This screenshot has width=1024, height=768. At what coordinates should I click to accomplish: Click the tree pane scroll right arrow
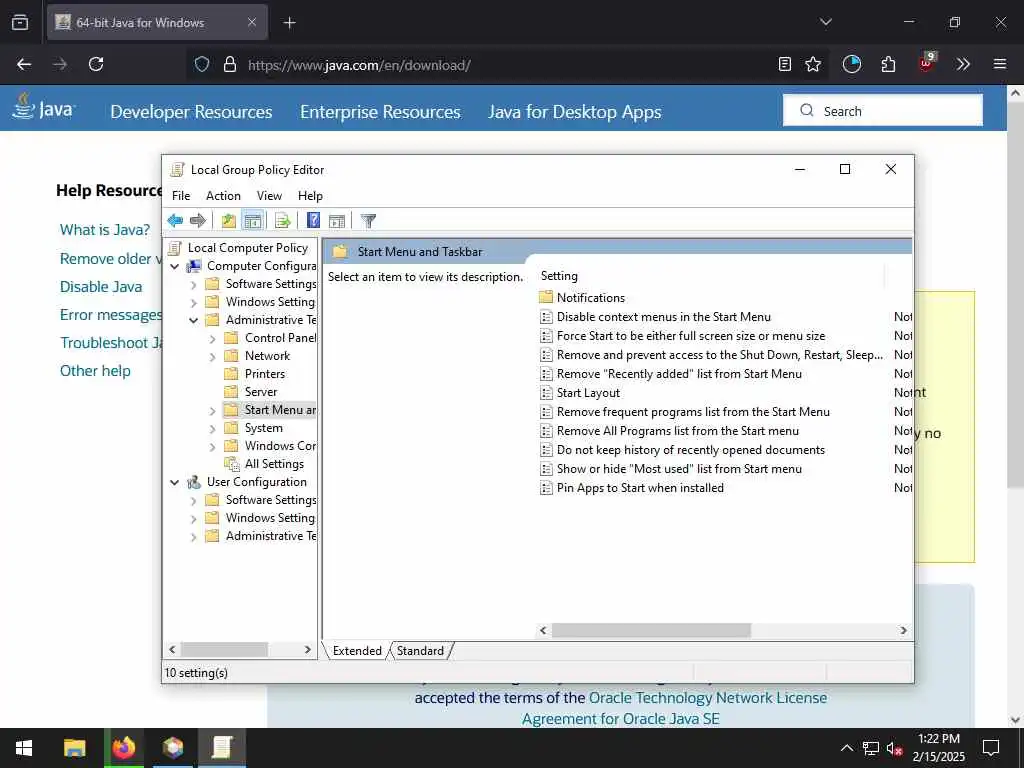[x=308, y=650]
